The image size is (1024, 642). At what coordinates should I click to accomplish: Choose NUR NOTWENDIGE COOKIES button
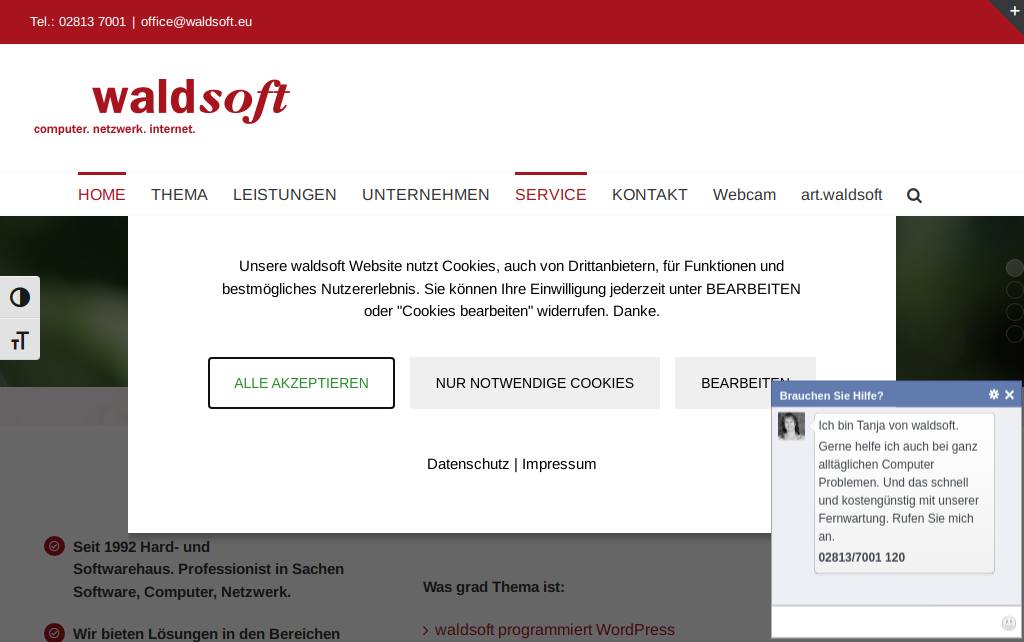click(x=535, y=383)
